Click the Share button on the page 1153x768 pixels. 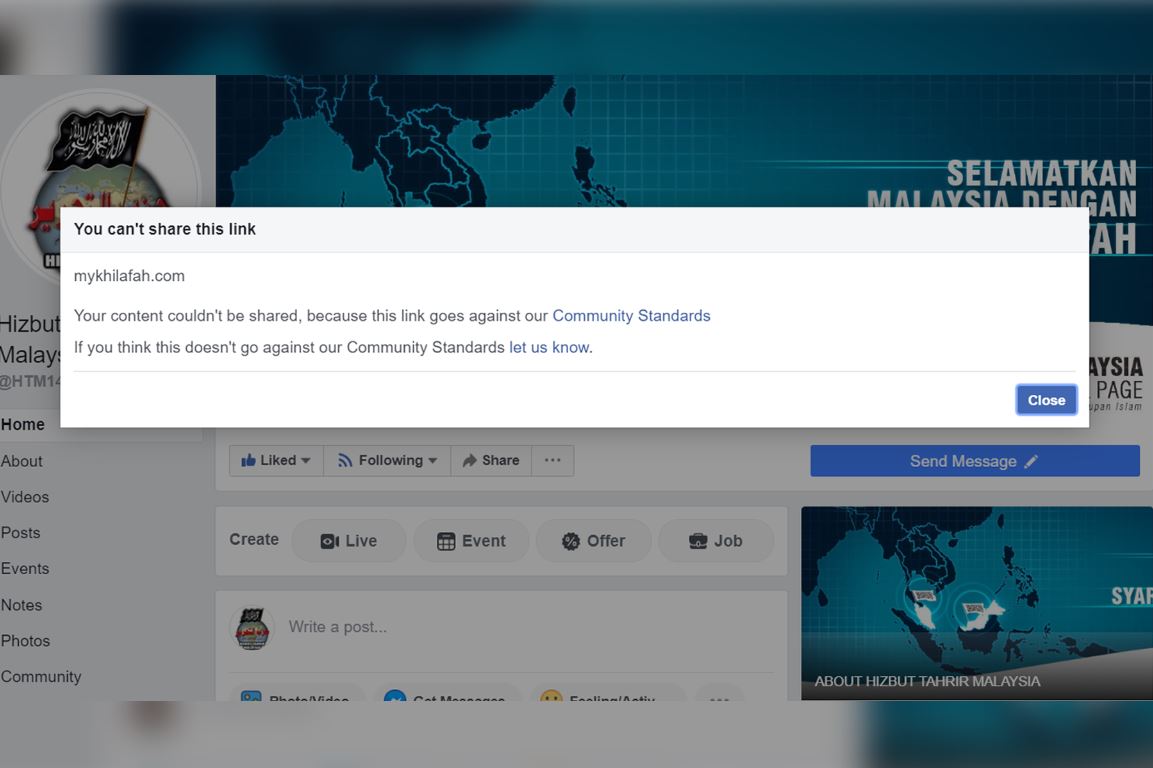(491, 461)
